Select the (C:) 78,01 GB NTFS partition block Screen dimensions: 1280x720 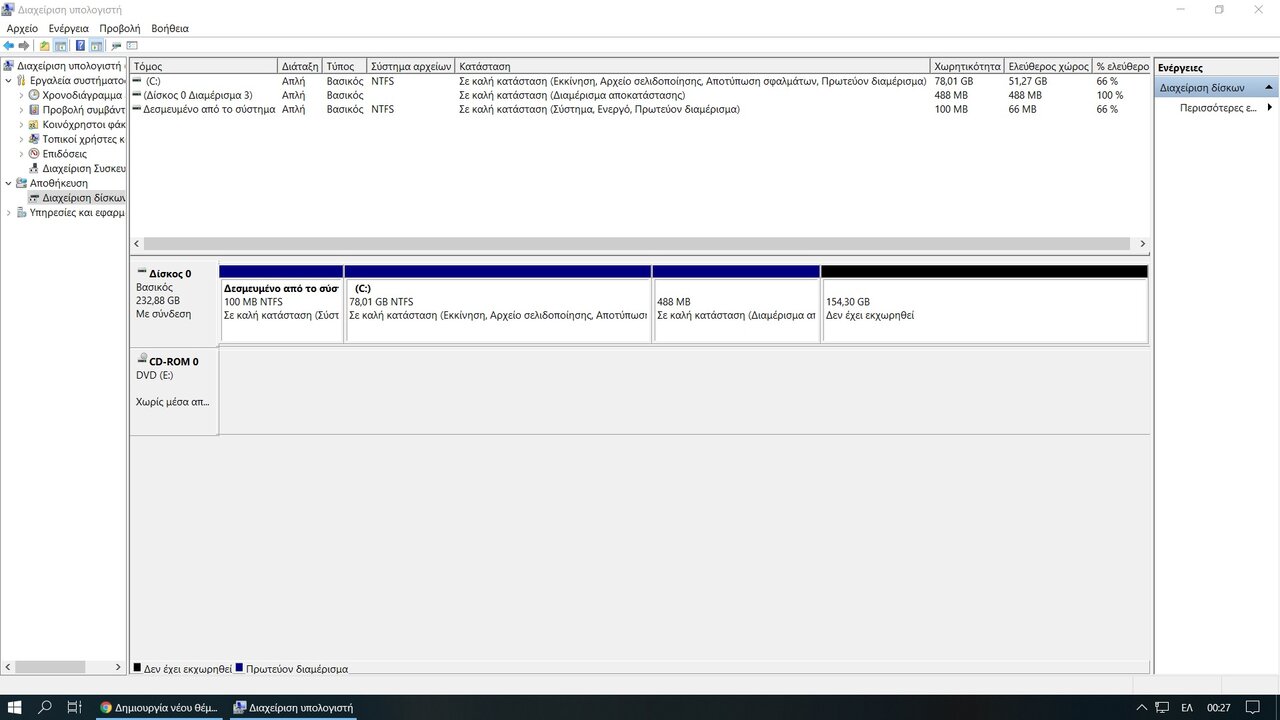(498, 304)
